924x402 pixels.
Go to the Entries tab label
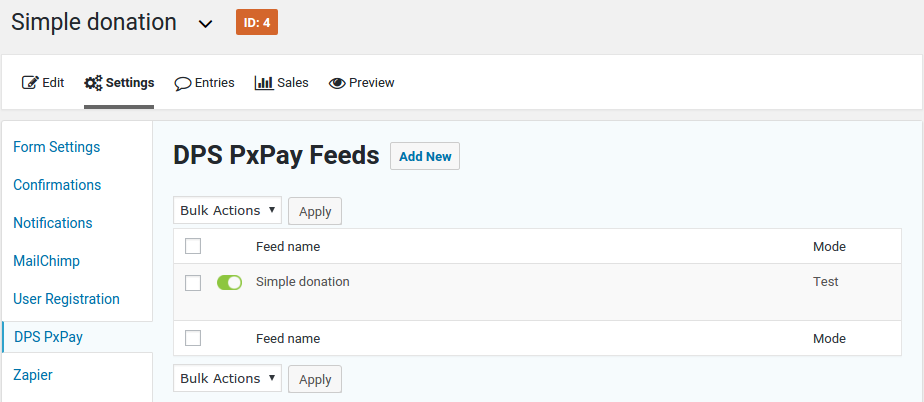[214, 83]
